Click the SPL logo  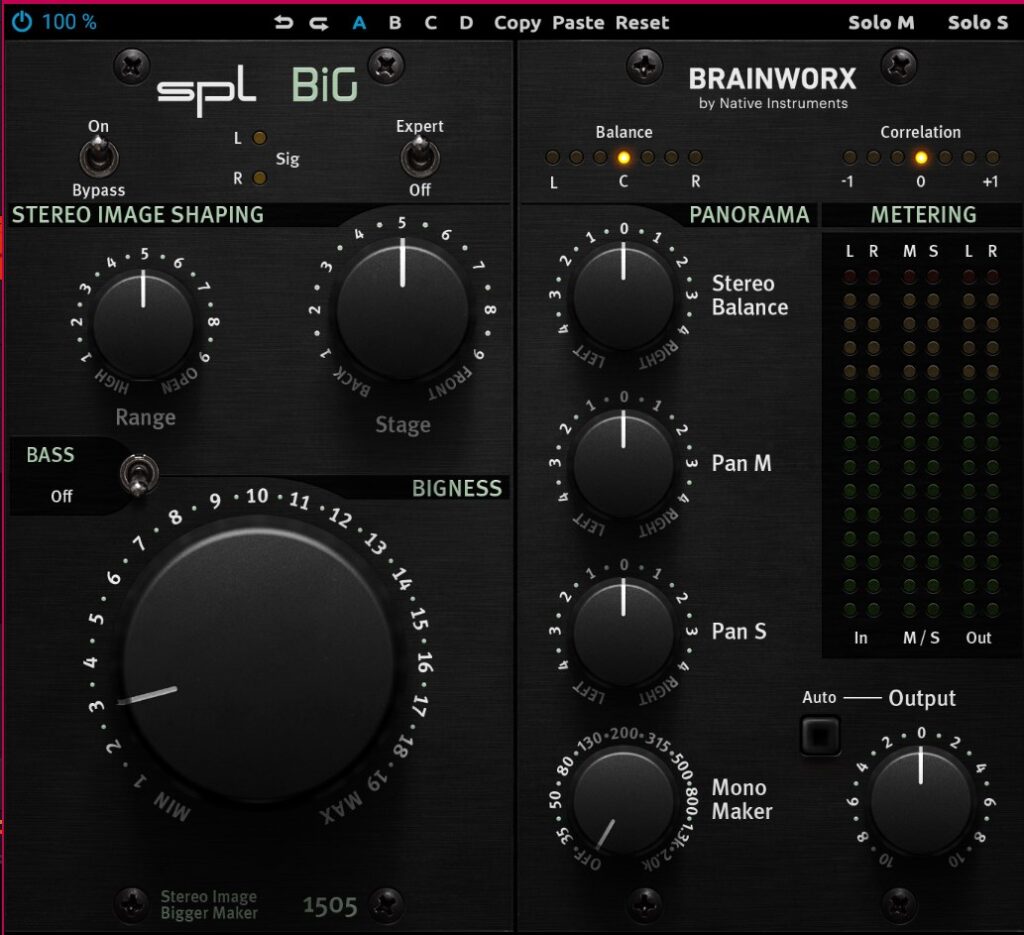206,90
